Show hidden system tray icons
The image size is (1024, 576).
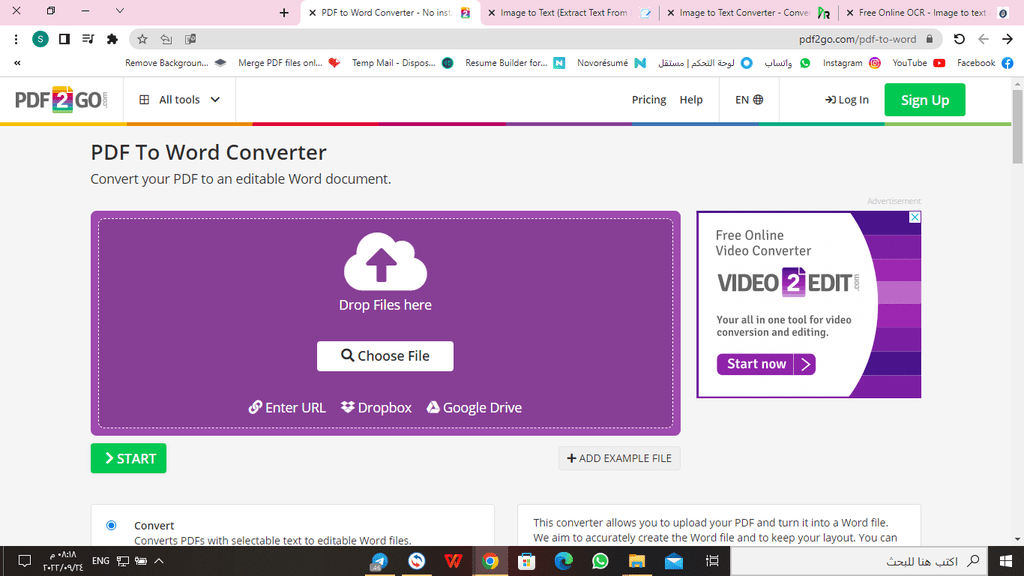(x=159, y=561)
